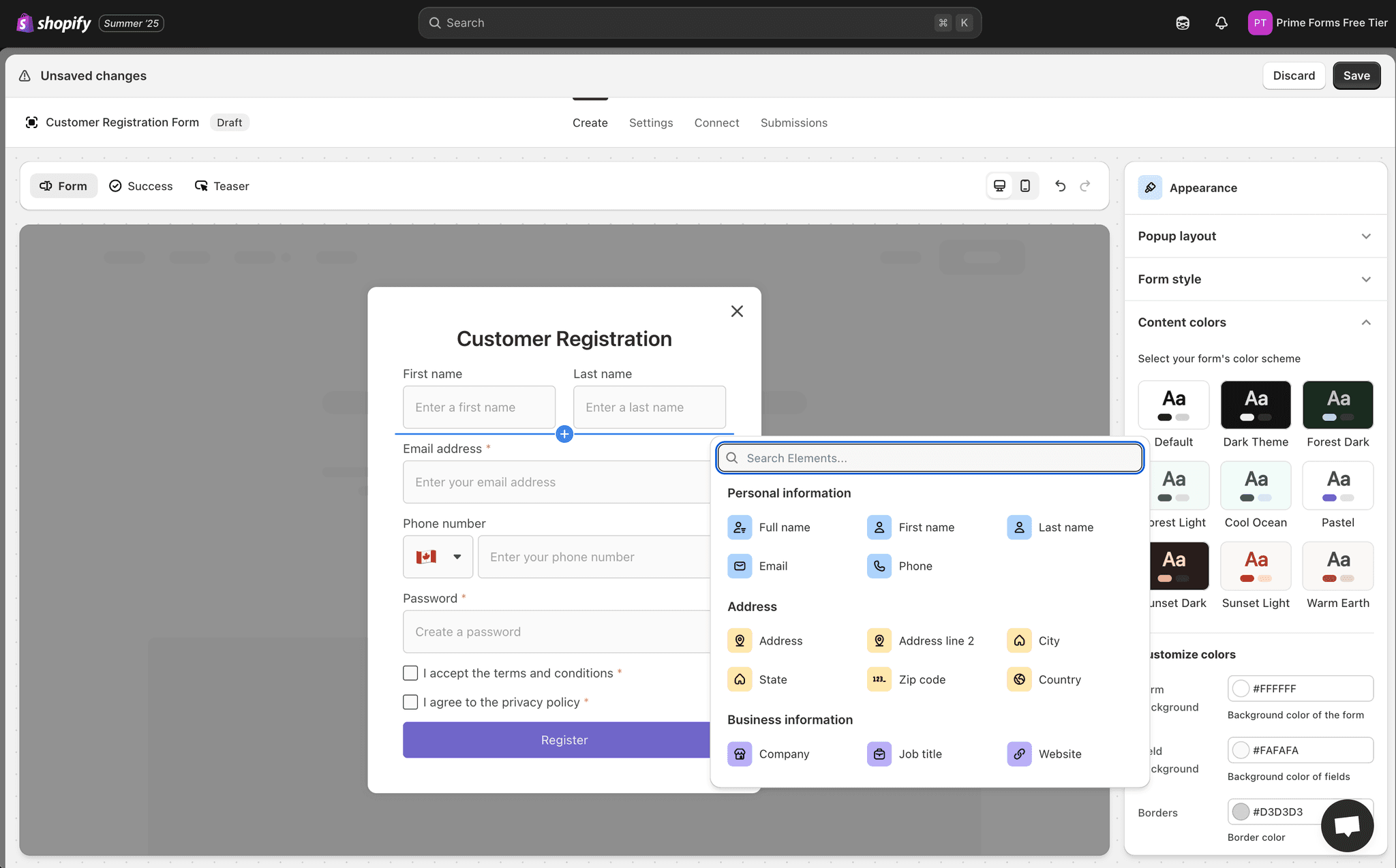This screenshot has height=868, width=1396.
Task: Add the First name element
Action: pos(911,527)
